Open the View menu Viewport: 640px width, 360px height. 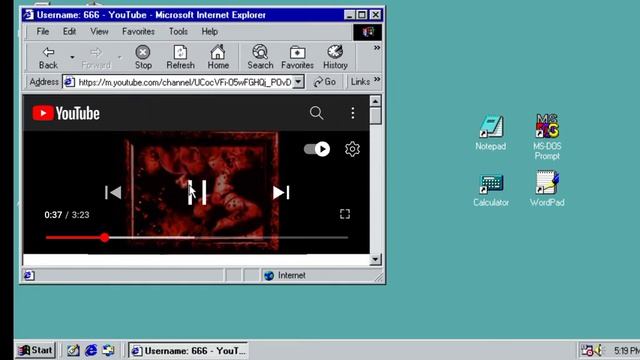(99, 31)
